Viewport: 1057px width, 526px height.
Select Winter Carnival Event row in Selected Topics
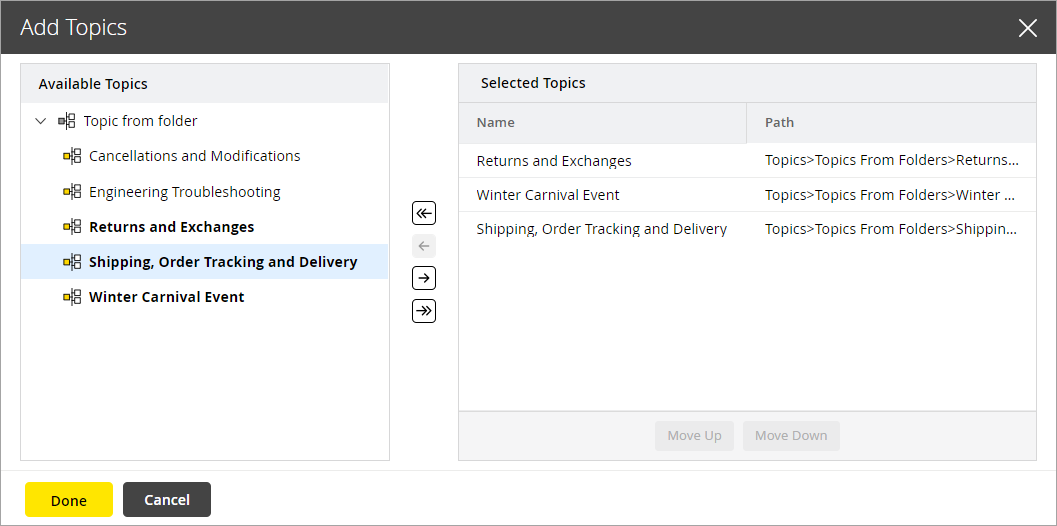(x=748, y=195)
